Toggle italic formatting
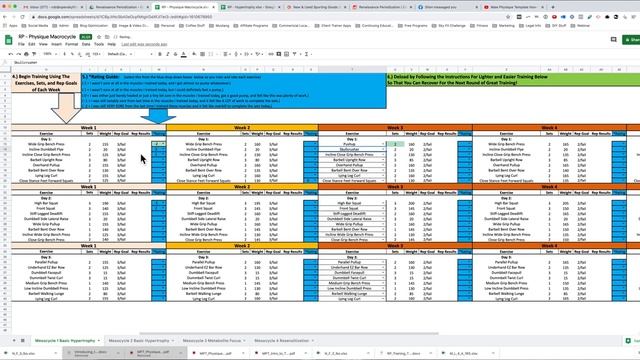The height and width of the screenshot is (360, 640). [167, 54]
